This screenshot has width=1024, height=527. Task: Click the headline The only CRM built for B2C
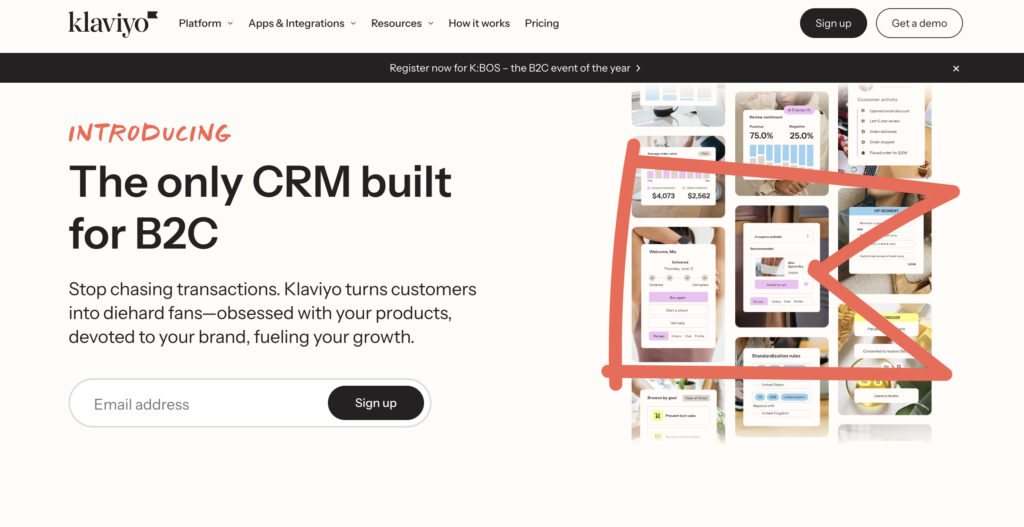[260, 207]
